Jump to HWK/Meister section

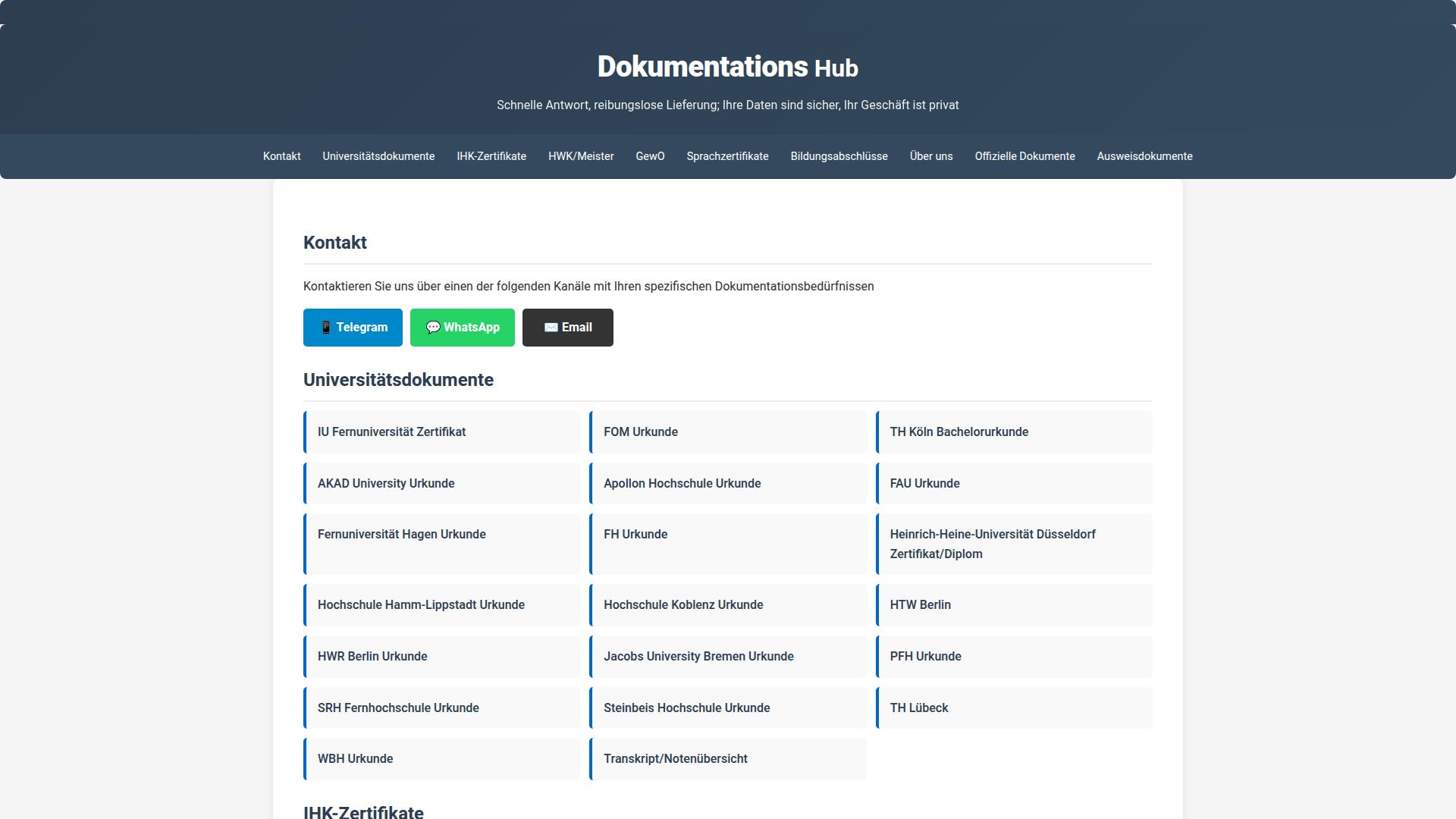581,156
